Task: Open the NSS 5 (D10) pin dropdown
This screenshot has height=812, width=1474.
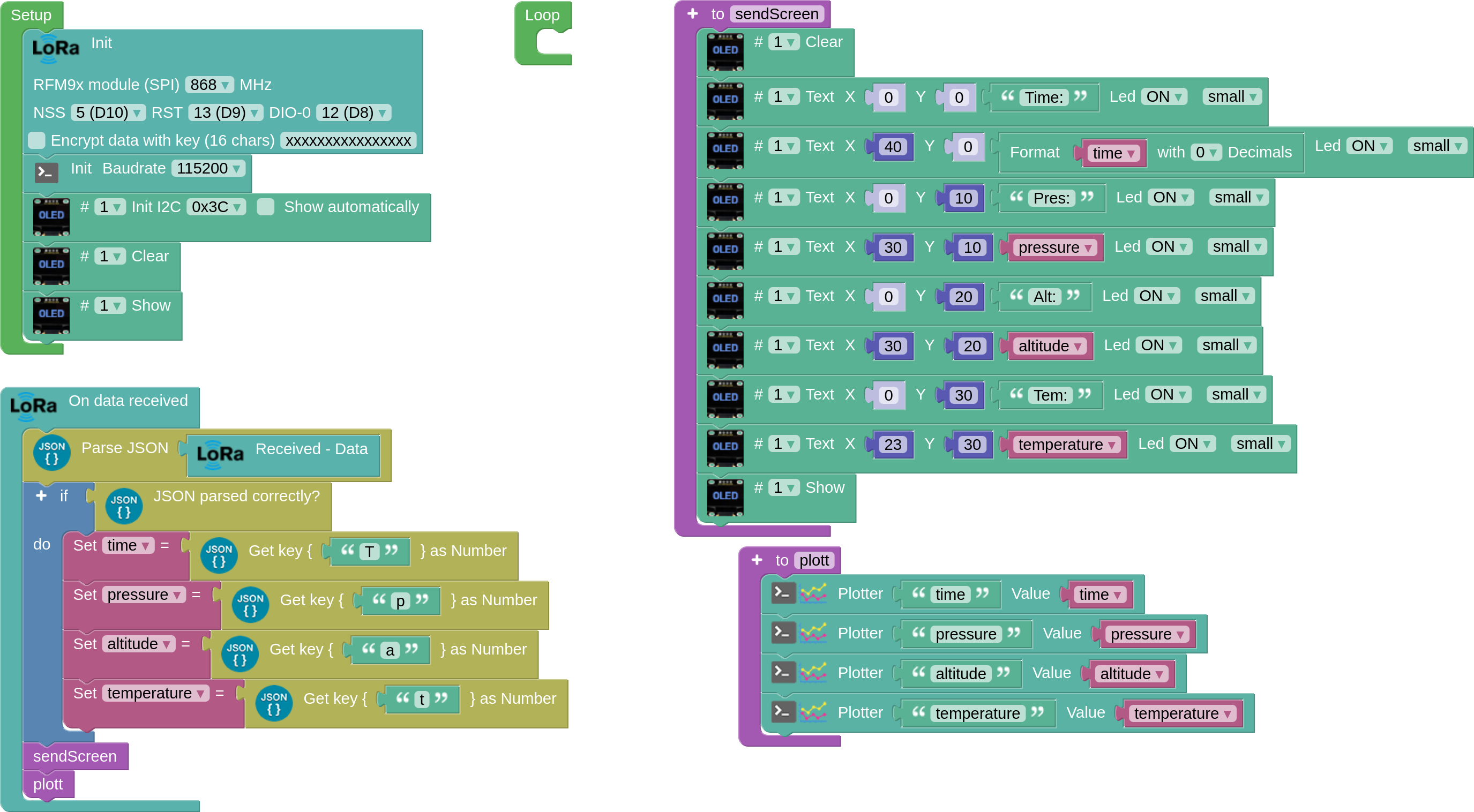Action: (x=108, y=112)
